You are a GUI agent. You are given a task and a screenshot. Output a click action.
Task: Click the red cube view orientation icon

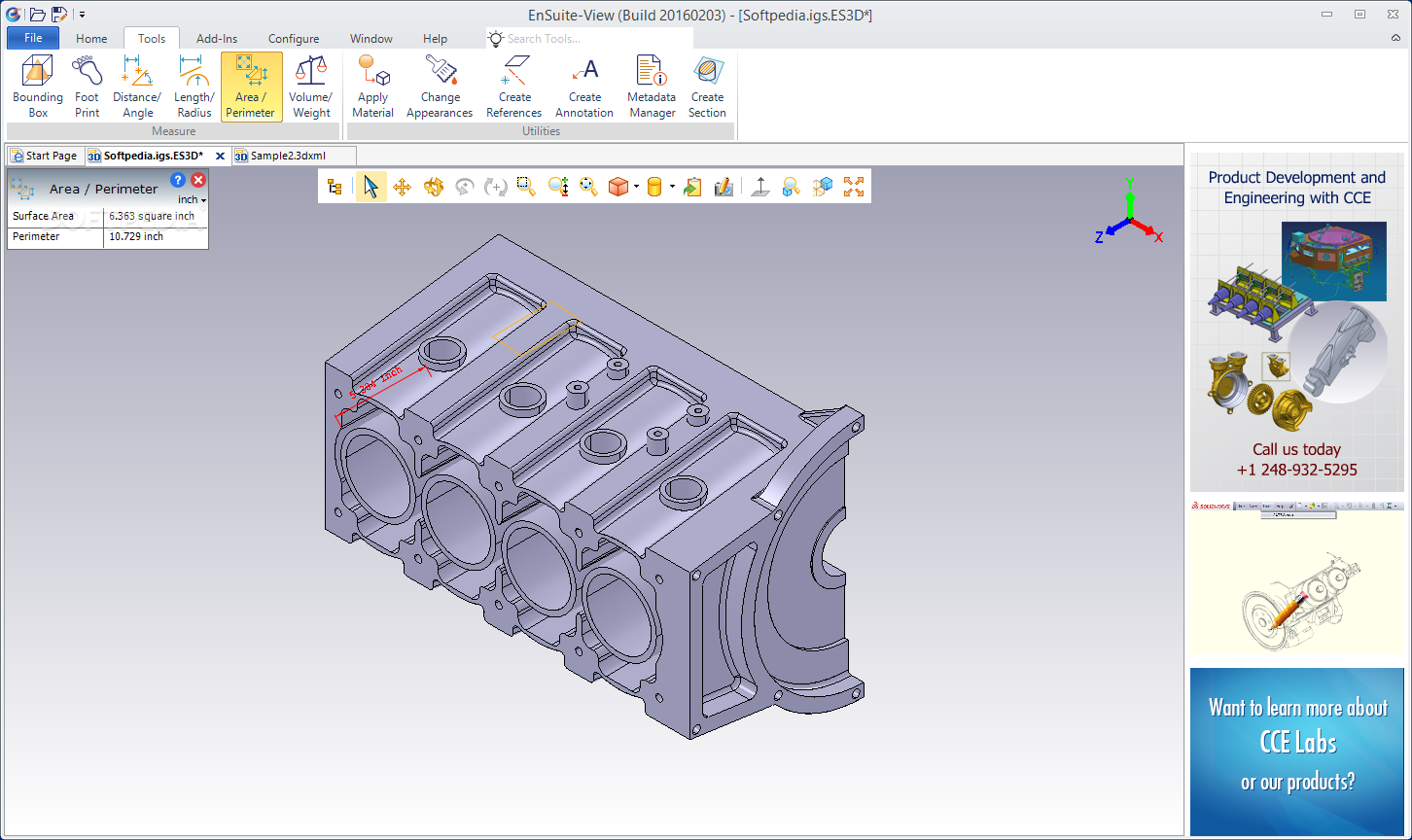coord(618,187)
